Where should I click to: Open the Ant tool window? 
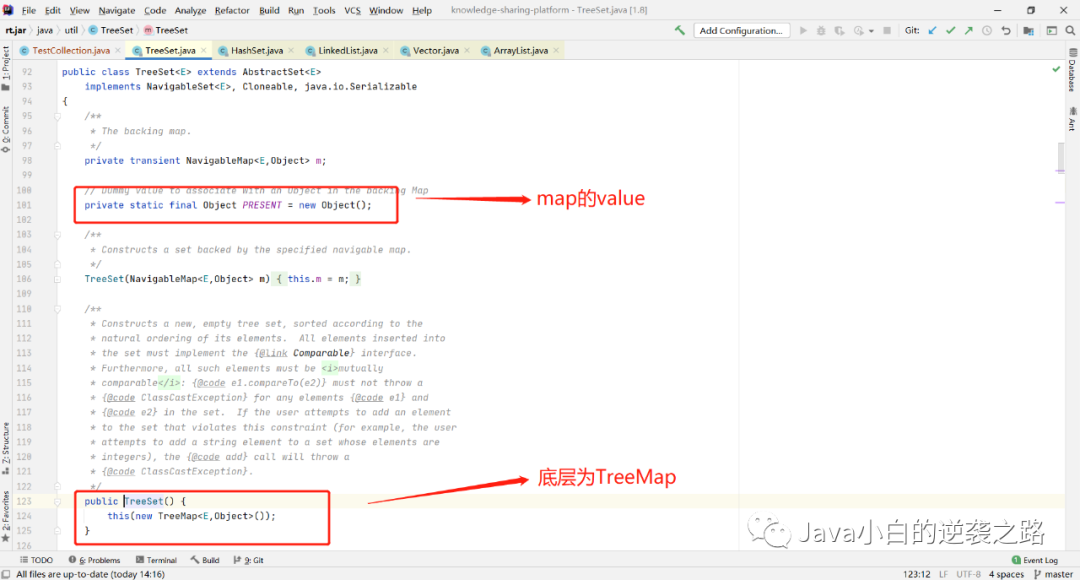[x=1072, y=118]
